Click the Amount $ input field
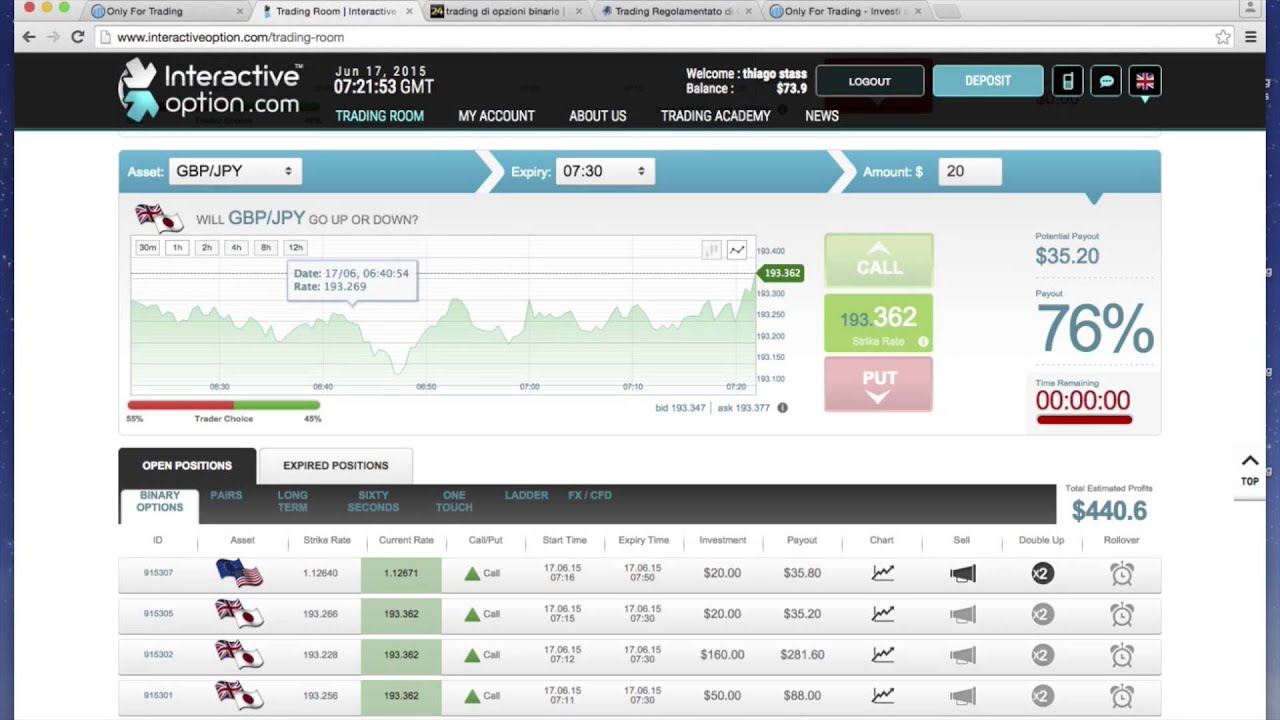The height and width of the screenshot is (720, 1280). 970,171
